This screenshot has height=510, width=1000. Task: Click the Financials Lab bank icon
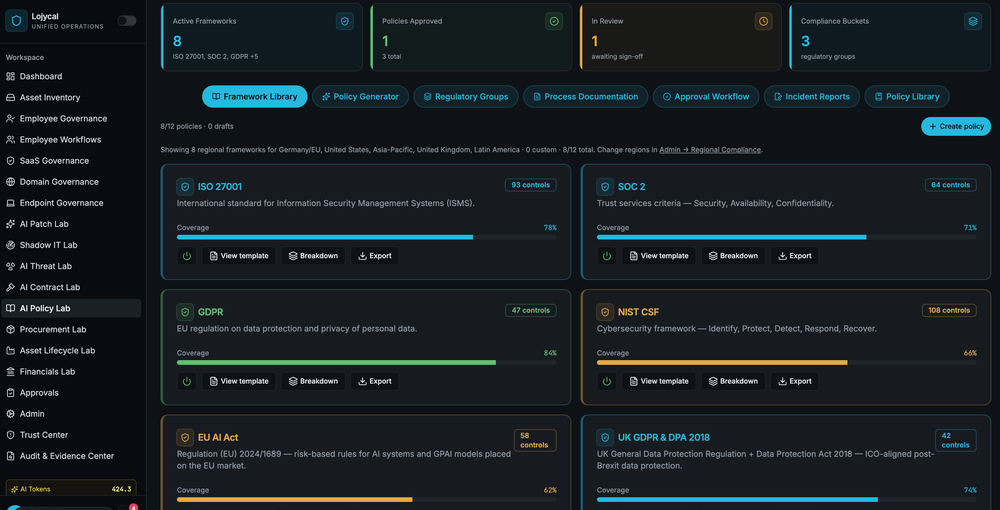pyautogui.click(x=10, y=371)
